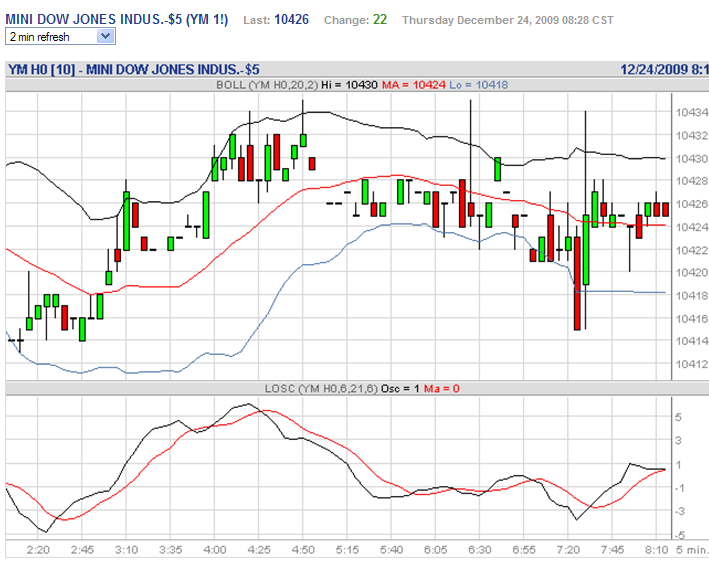Click the 10422 price axis label

(x=692, y=250)
